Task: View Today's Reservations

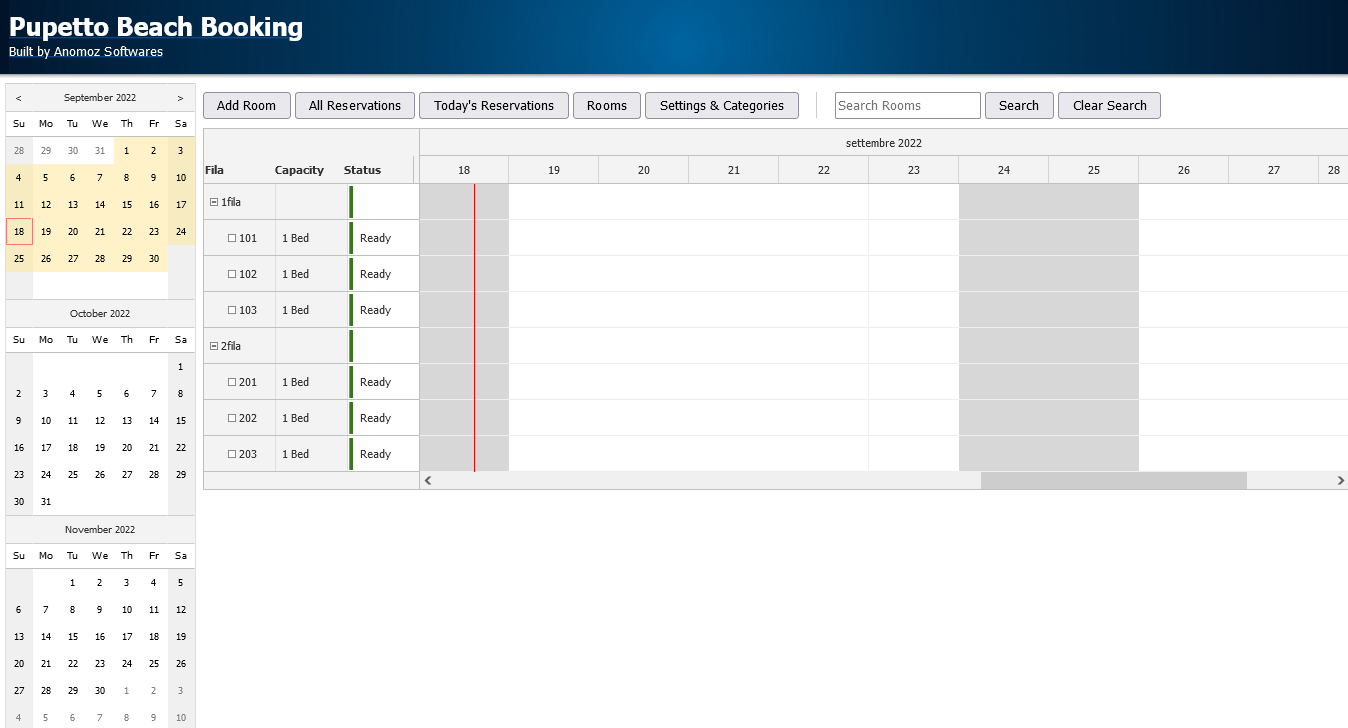Action: pyautogui.click(x=493, y=105)
